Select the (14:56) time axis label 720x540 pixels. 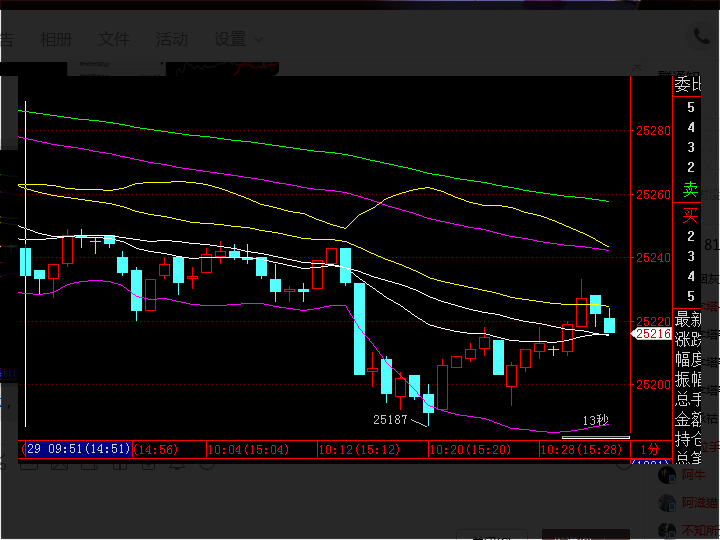[x=156, y=449]
